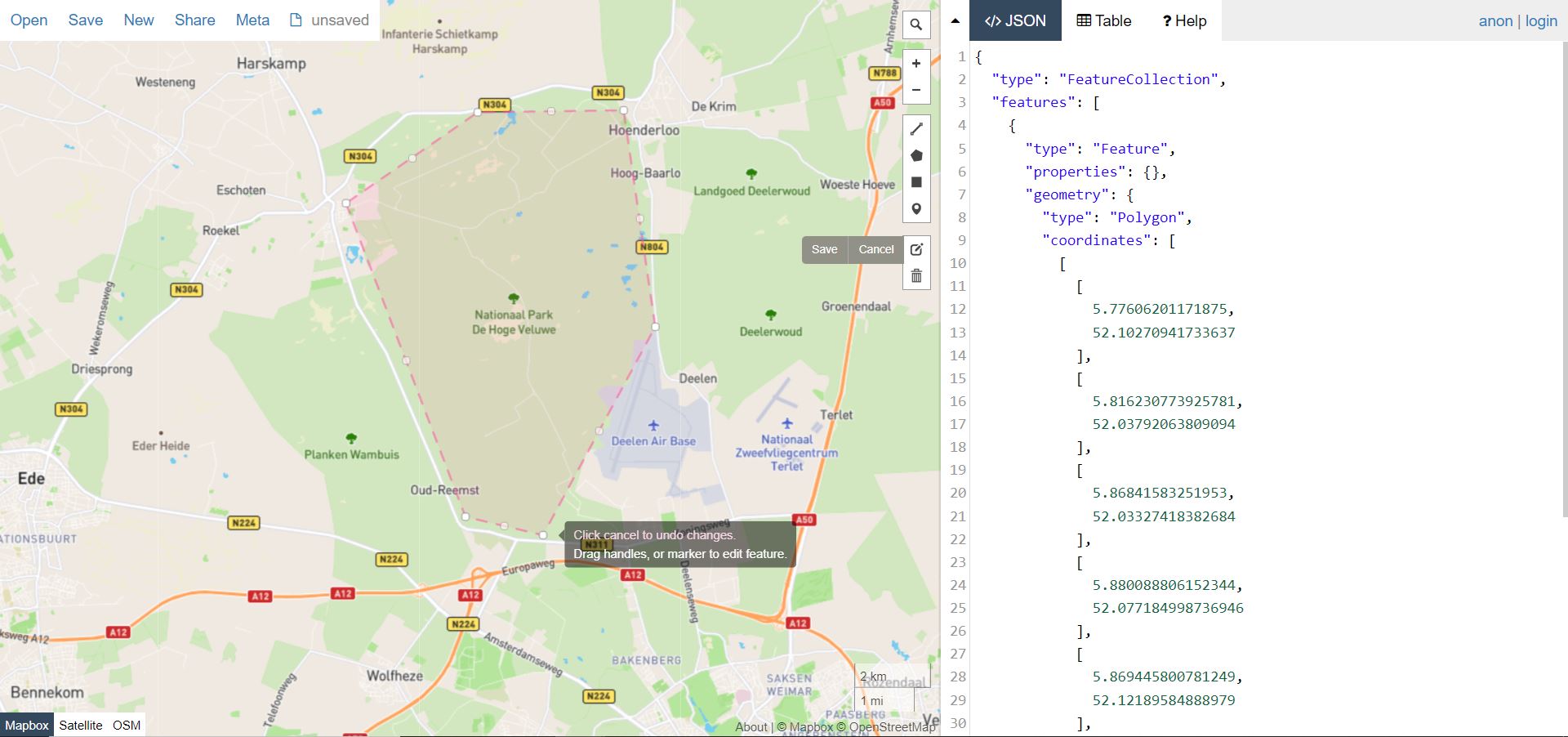Switch to the JSON tab

1015,20
